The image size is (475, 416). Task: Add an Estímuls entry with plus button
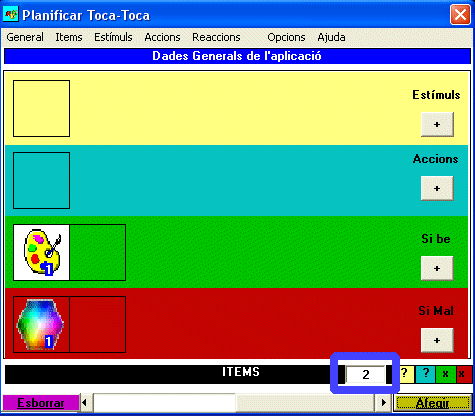click(437, 124)
